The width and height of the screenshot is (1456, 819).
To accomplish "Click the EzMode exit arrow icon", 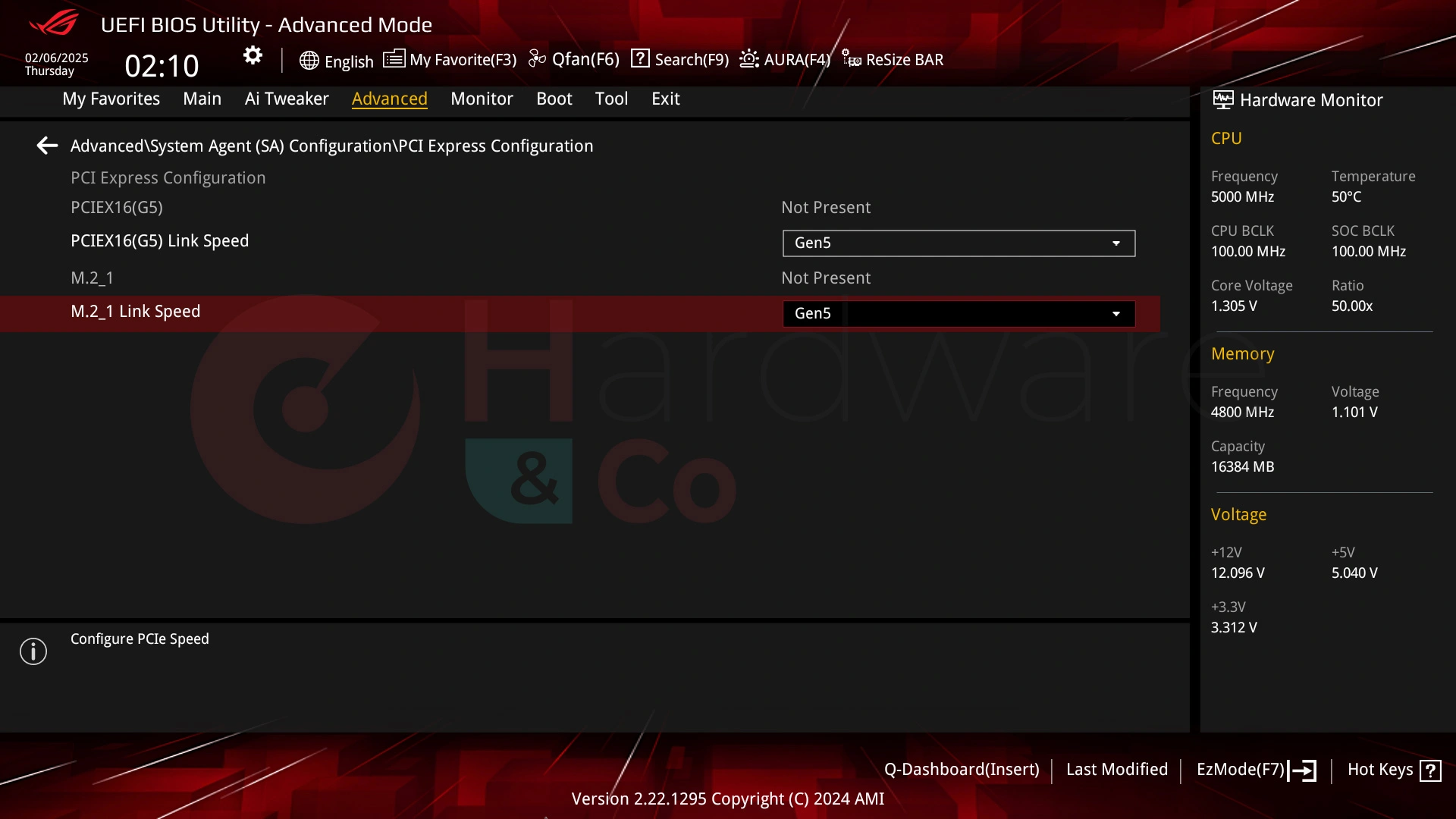I will pyautogui.click(x=1303, y=770).
